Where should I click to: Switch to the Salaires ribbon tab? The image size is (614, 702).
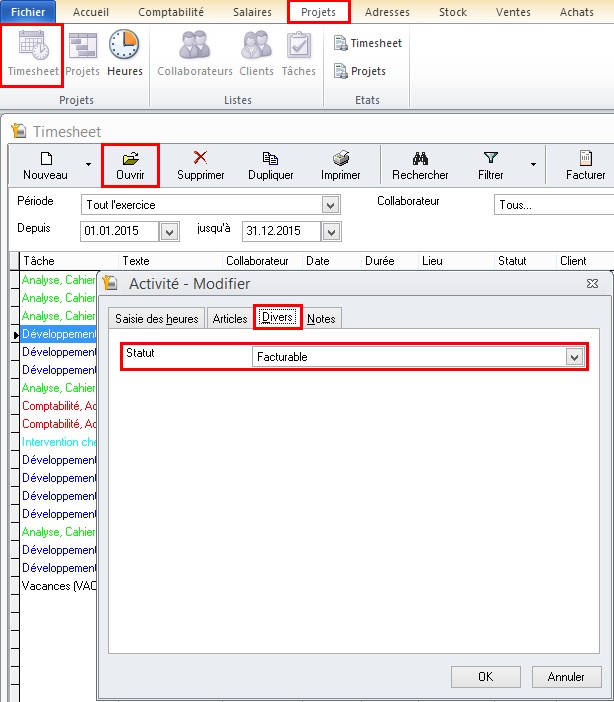tap(252, 12)
